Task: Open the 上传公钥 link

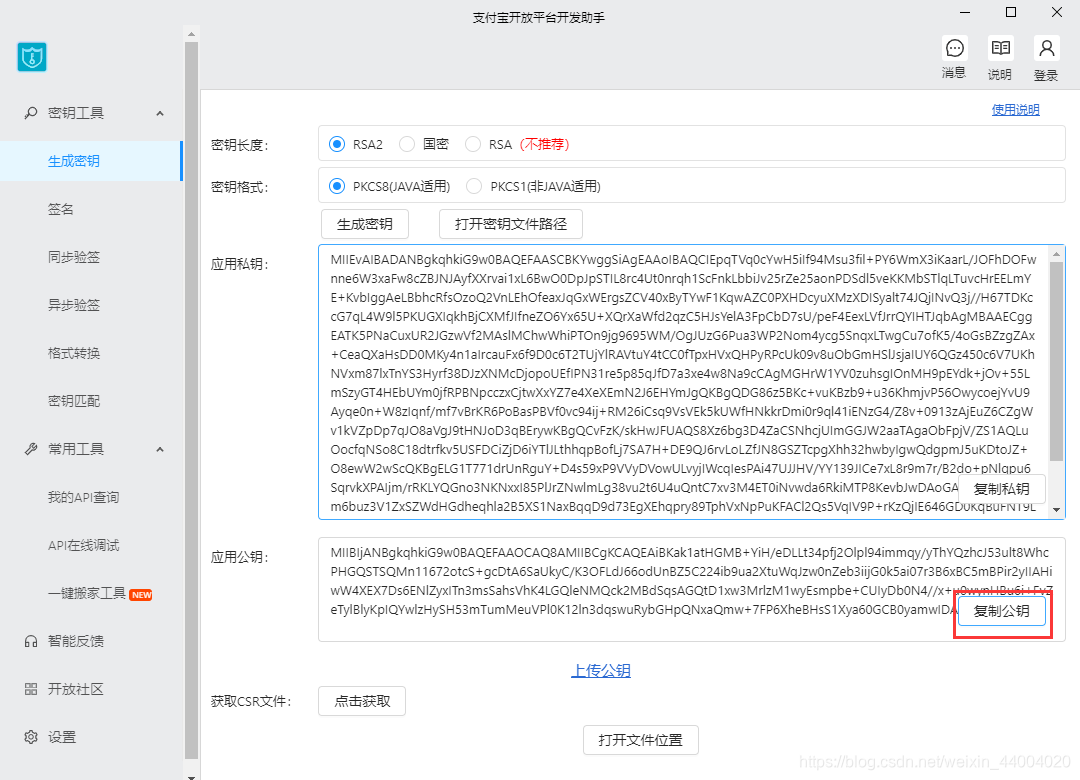Action: 601,670
